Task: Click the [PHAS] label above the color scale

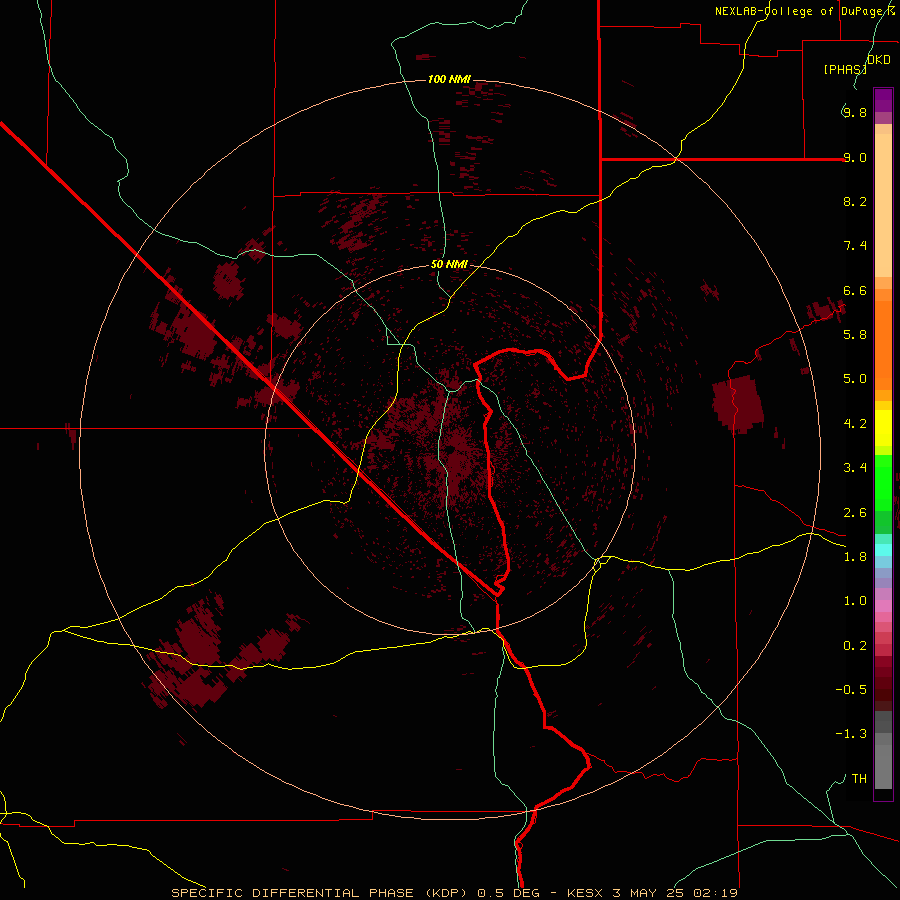Action: pyautogui.click(x=845, y=69)
